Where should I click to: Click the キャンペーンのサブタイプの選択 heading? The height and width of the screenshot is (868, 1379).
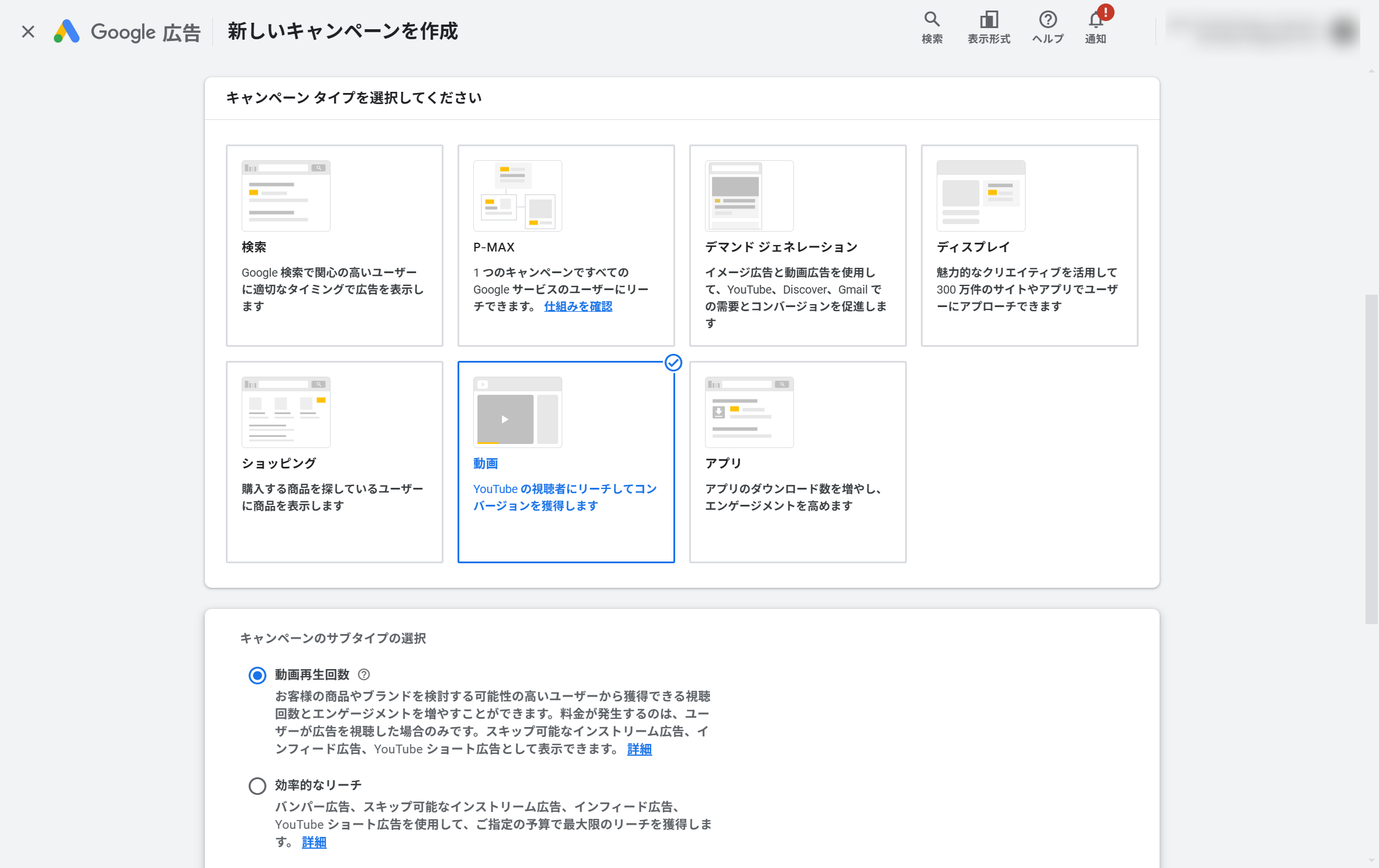[333, 638]
